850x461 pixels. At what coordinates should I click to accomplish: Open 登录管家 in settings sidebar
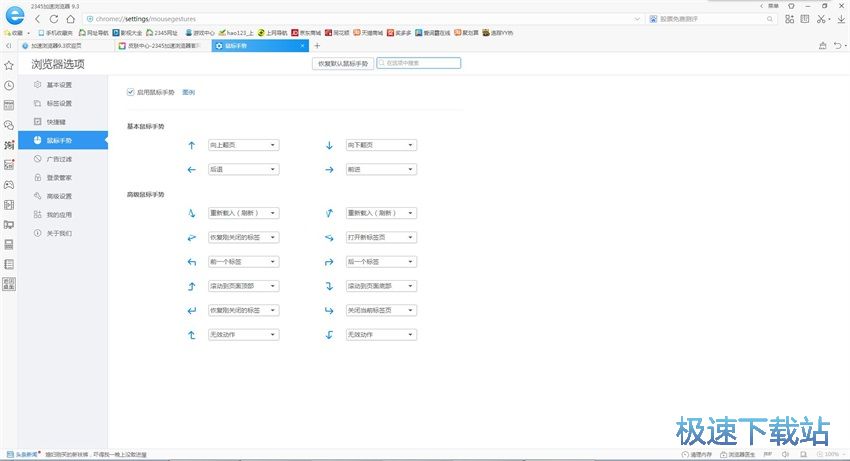pyautogui.click(x=63, y=177)
